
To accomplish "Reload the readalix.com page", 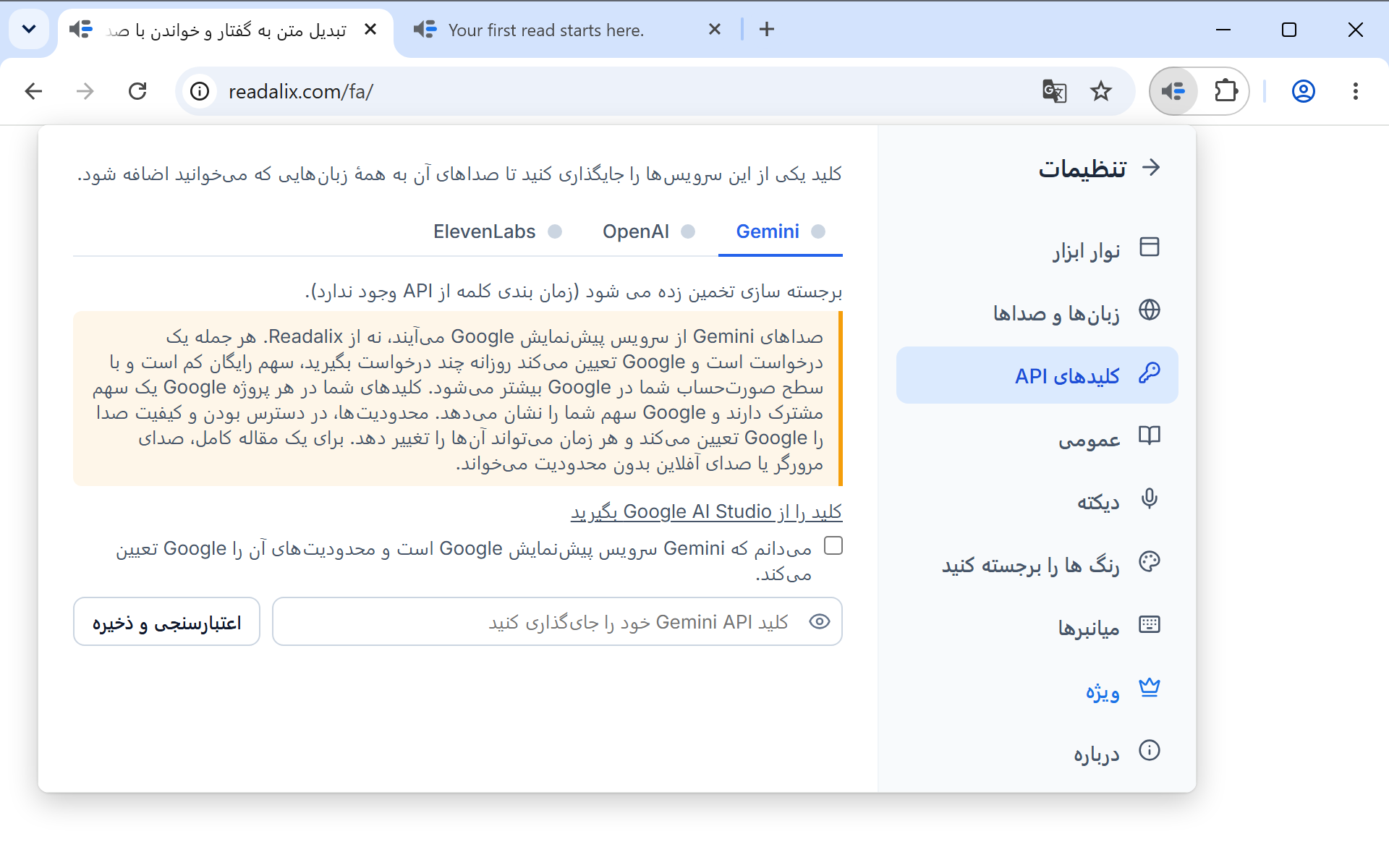I will [x=137, y=91].
